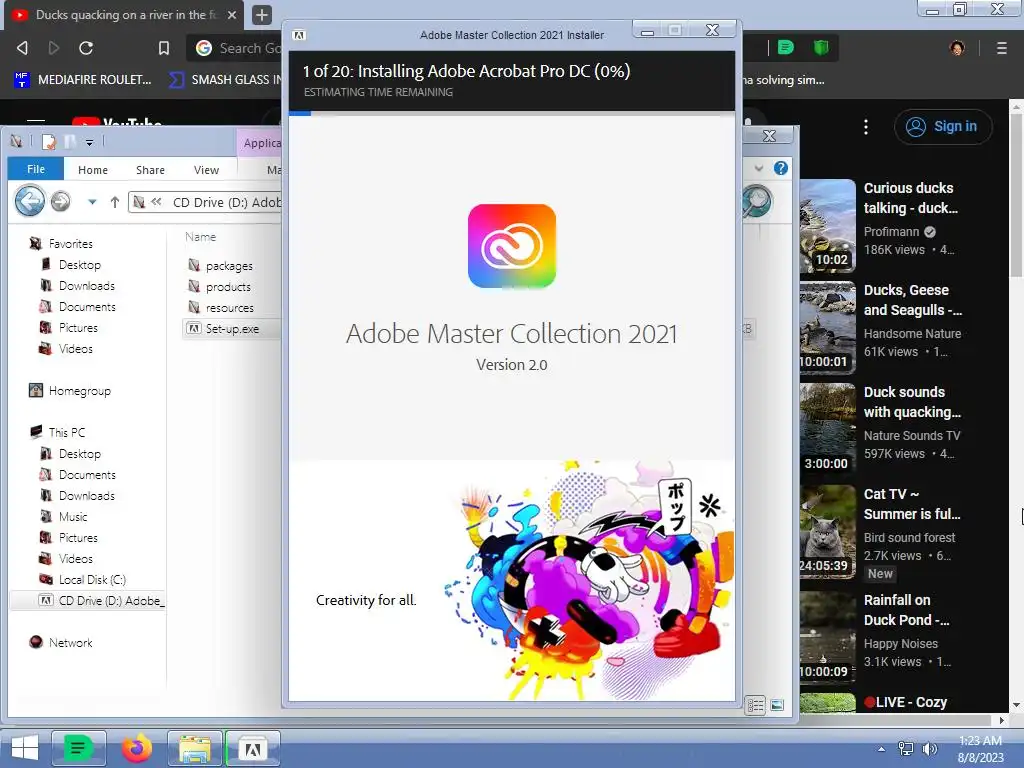Click the Explorer help question mark icon
The image size is (1024, 768).
(780, 168)
